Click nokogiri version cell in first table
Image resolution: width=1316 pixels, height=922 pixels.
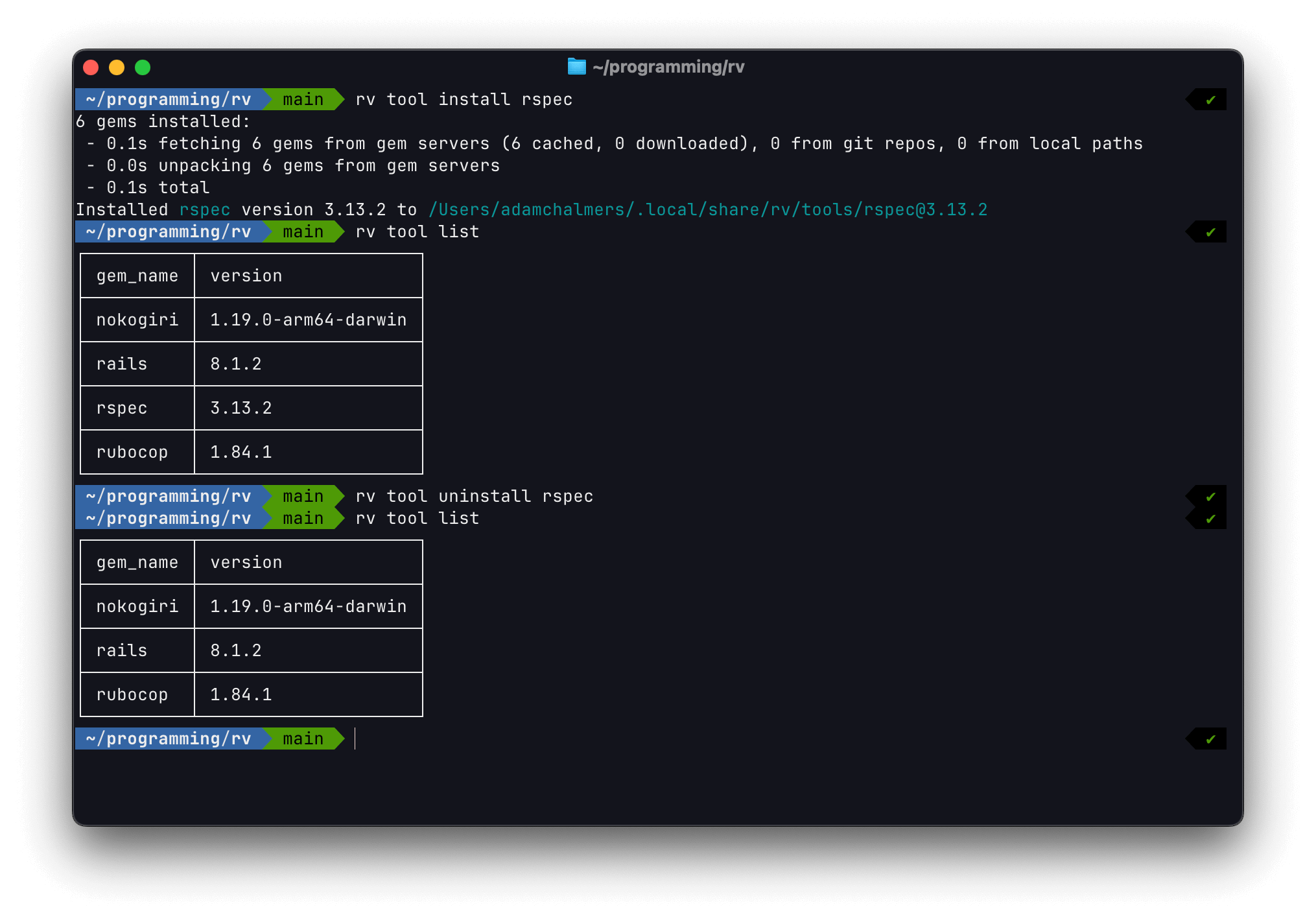[308, 320]
